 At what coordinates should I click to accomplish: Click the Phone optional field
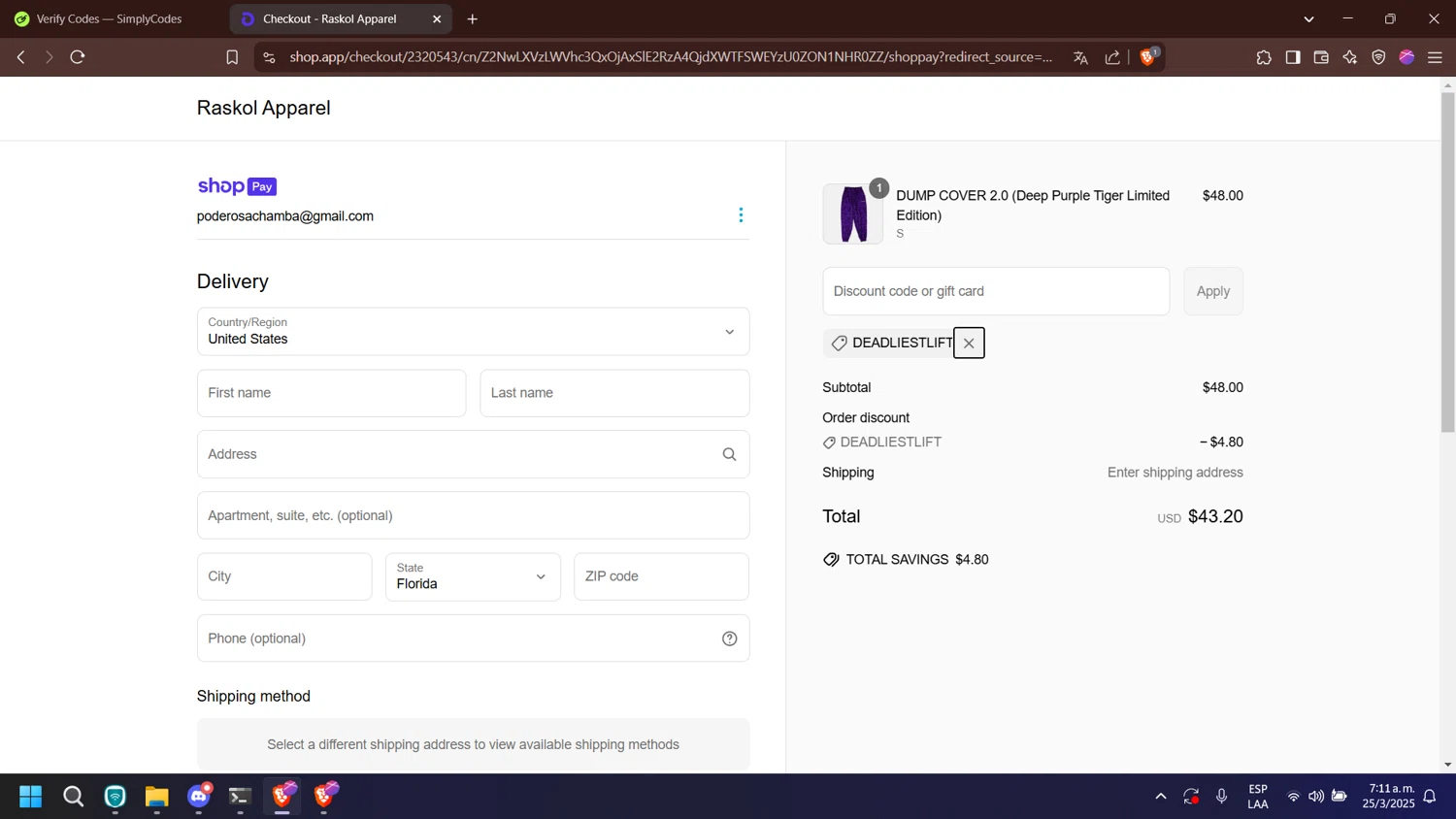[x=474, y=639]
